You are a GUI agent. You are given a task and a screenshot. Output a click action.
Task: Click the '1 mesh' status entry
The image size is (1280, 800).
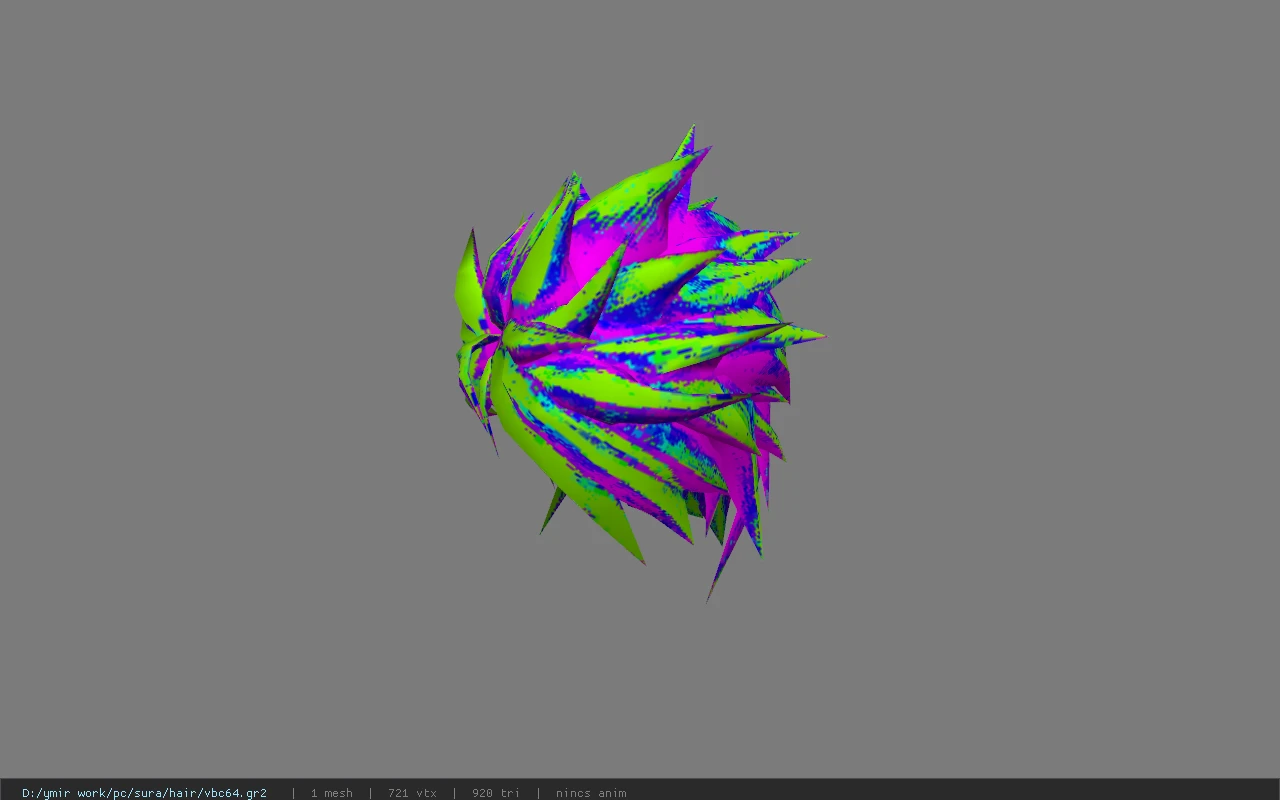[331, 793]
